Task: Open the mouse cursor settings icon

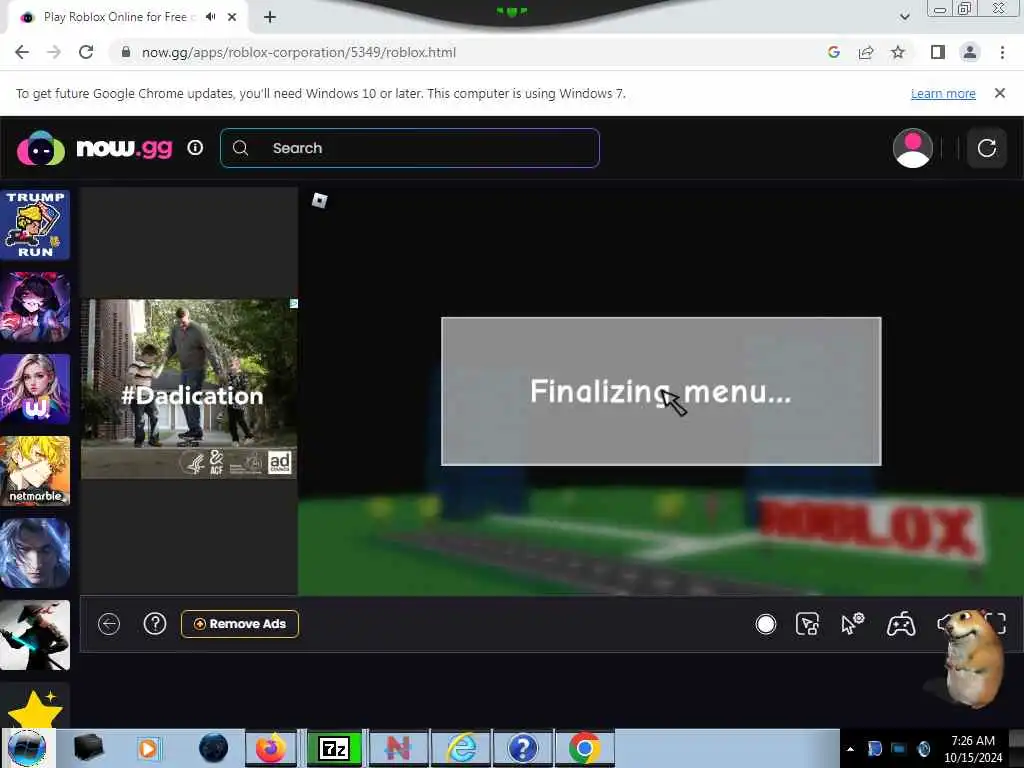Action: click(x=853, y=624)
